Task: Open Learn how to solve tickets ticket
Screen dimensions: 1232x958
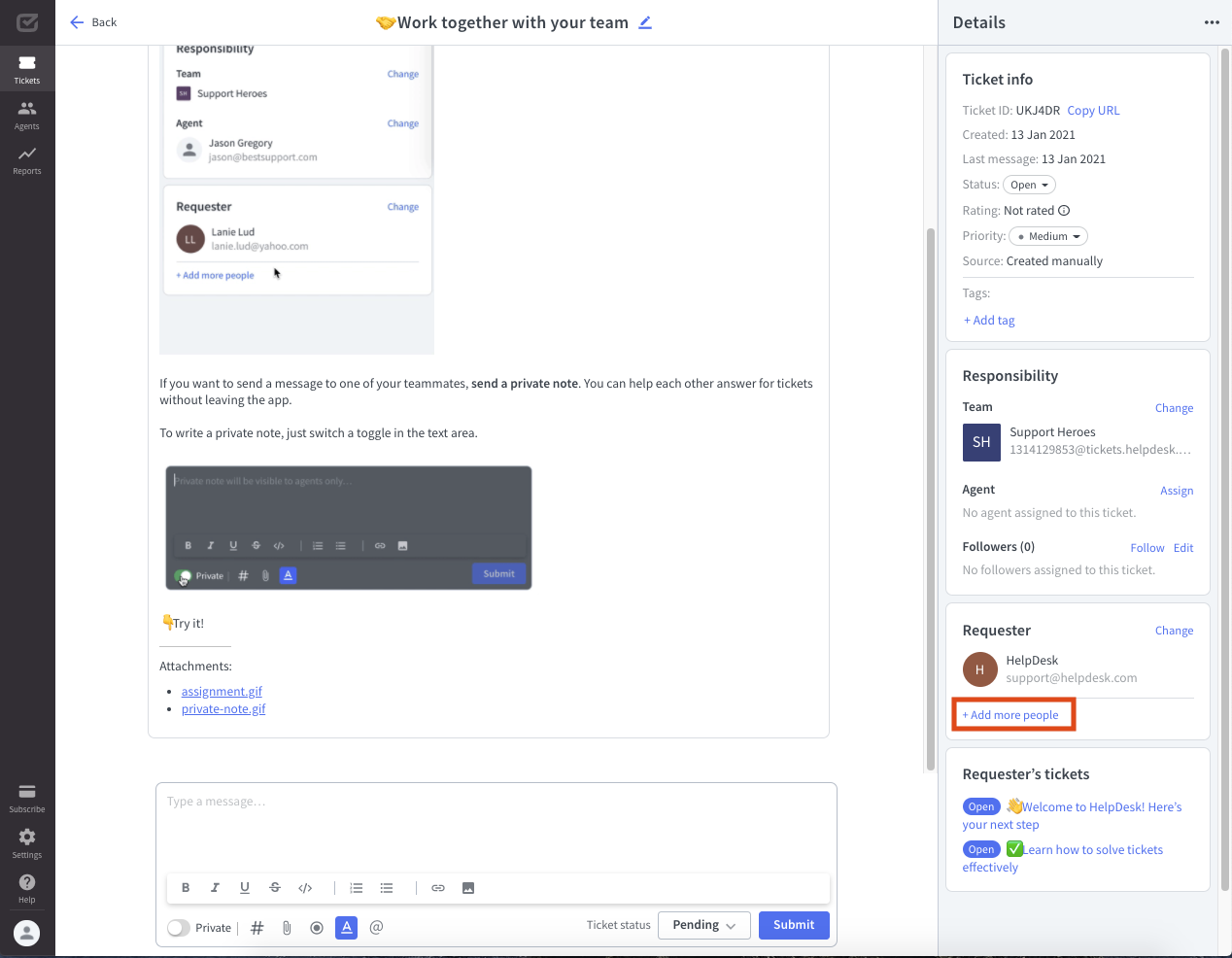Action: [1063, 858]
